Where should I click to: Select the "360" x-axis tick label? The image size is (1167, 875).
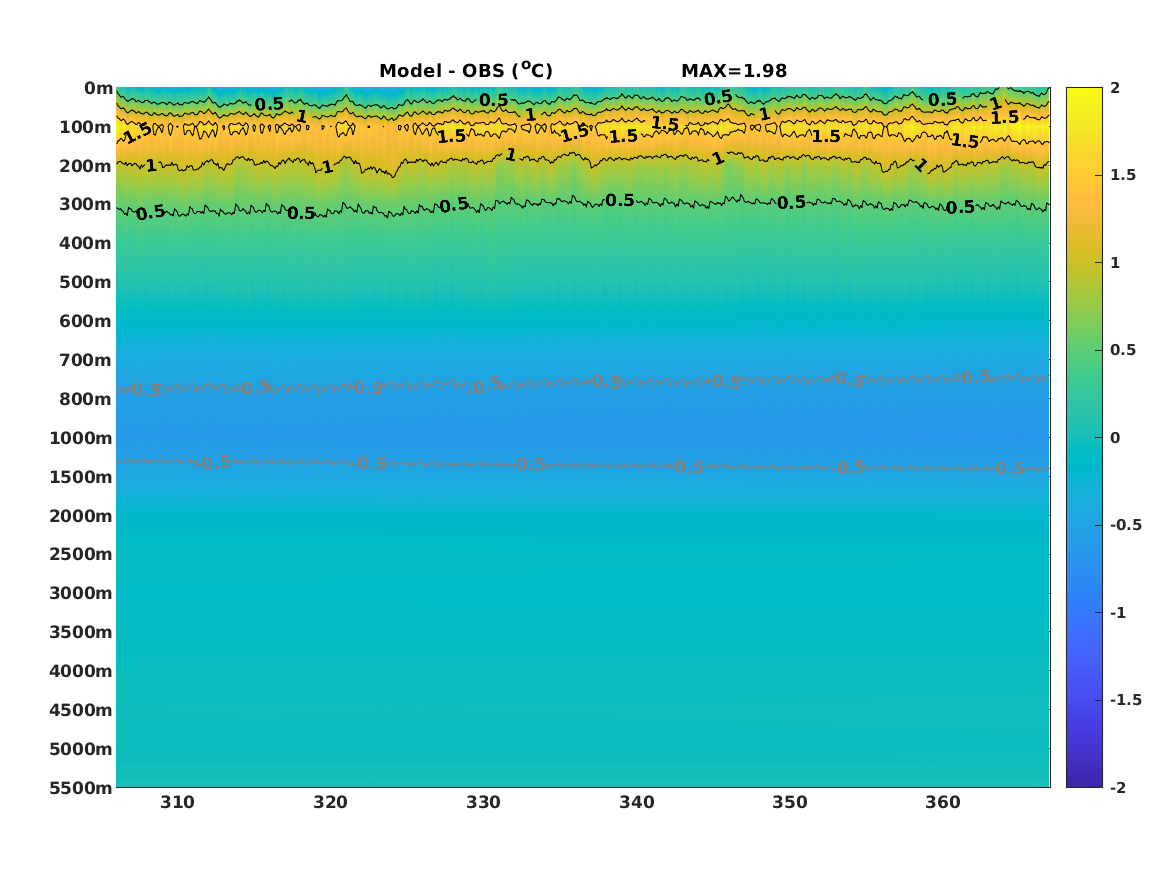(943, 802)
